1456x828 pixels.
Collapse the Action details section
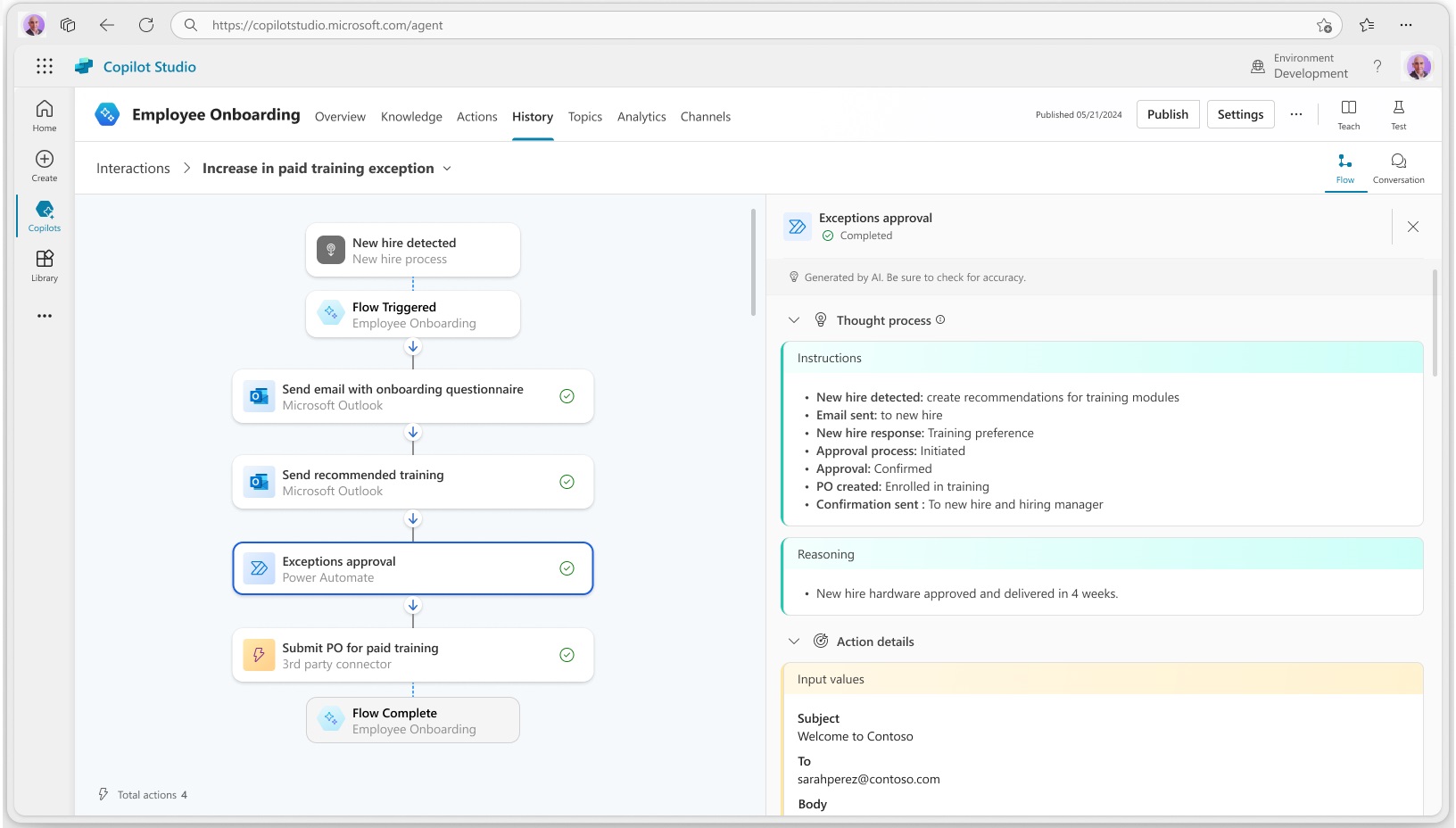(x=794, y=642)
